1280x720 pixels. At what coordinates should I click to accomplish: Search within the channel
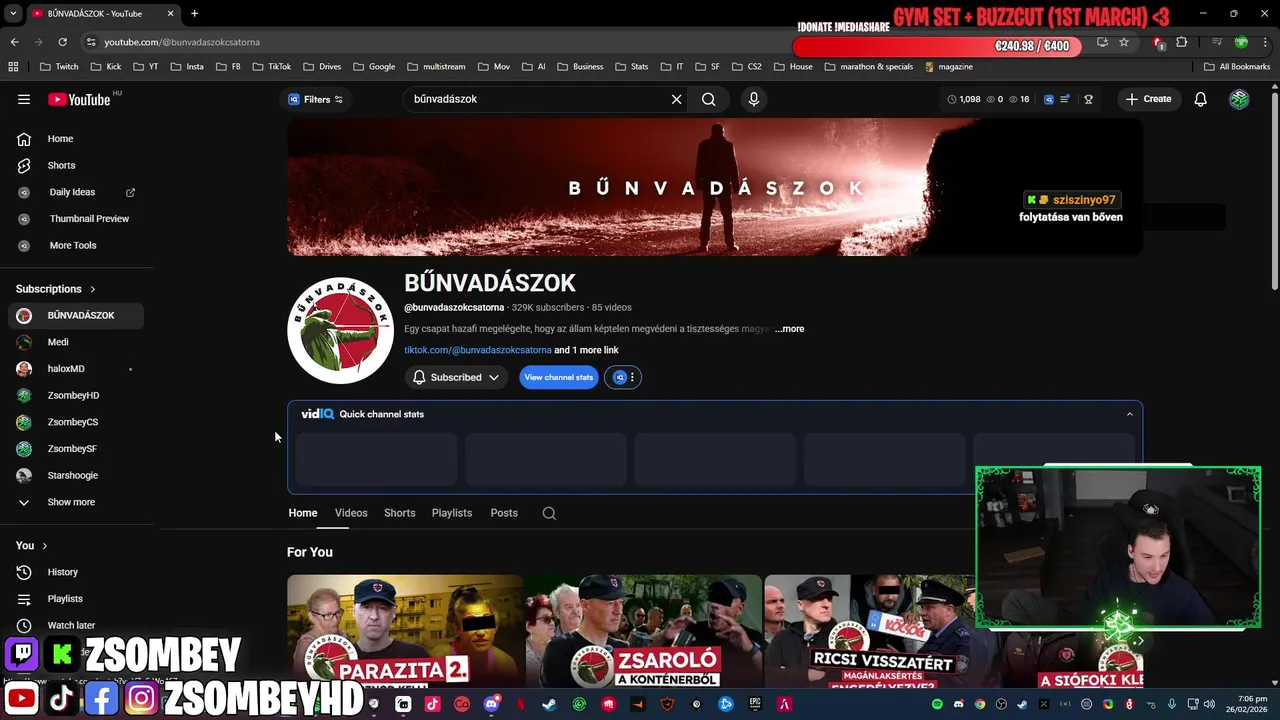[549, 513]
